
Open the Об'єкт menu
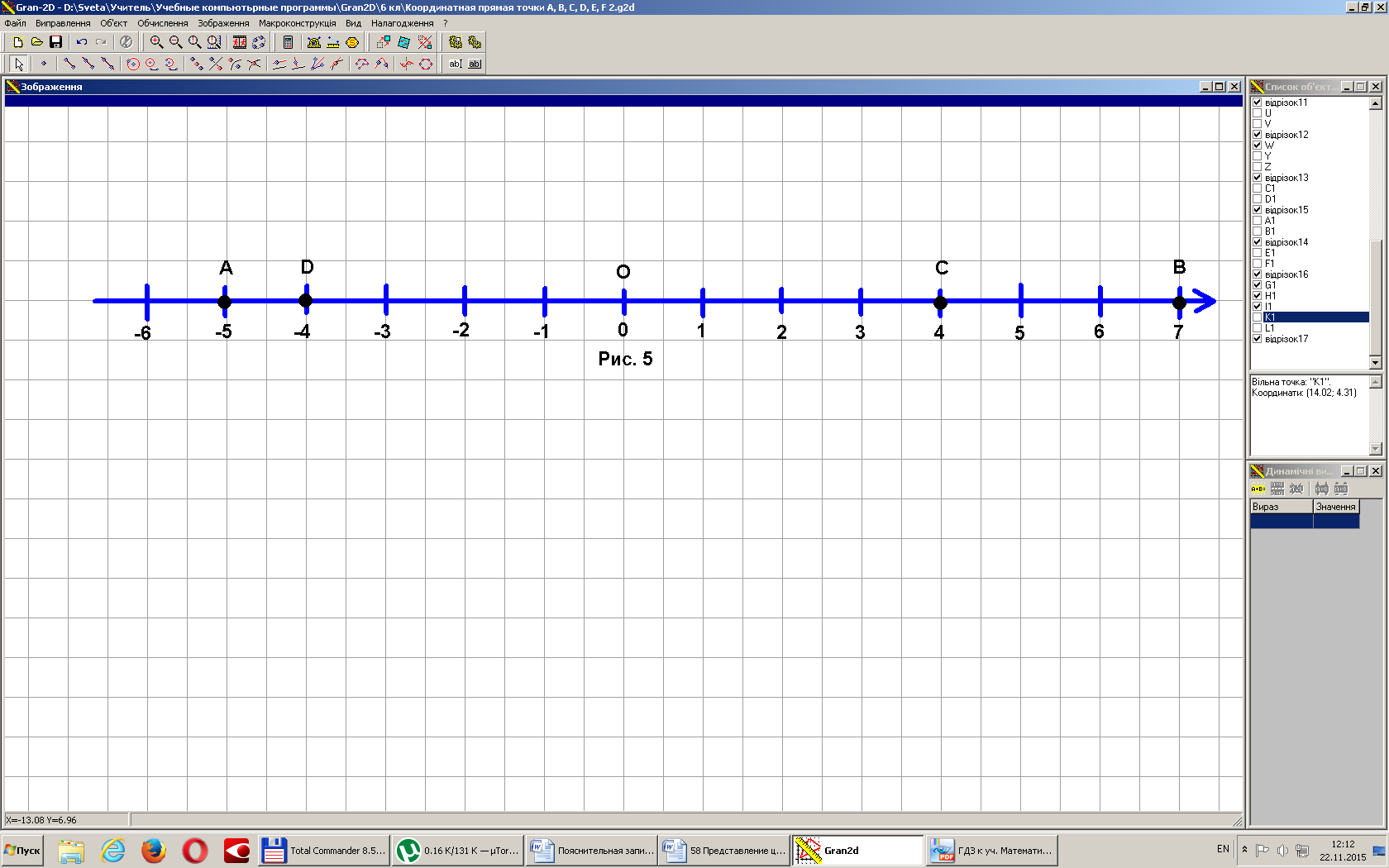(x=114, y=23)
